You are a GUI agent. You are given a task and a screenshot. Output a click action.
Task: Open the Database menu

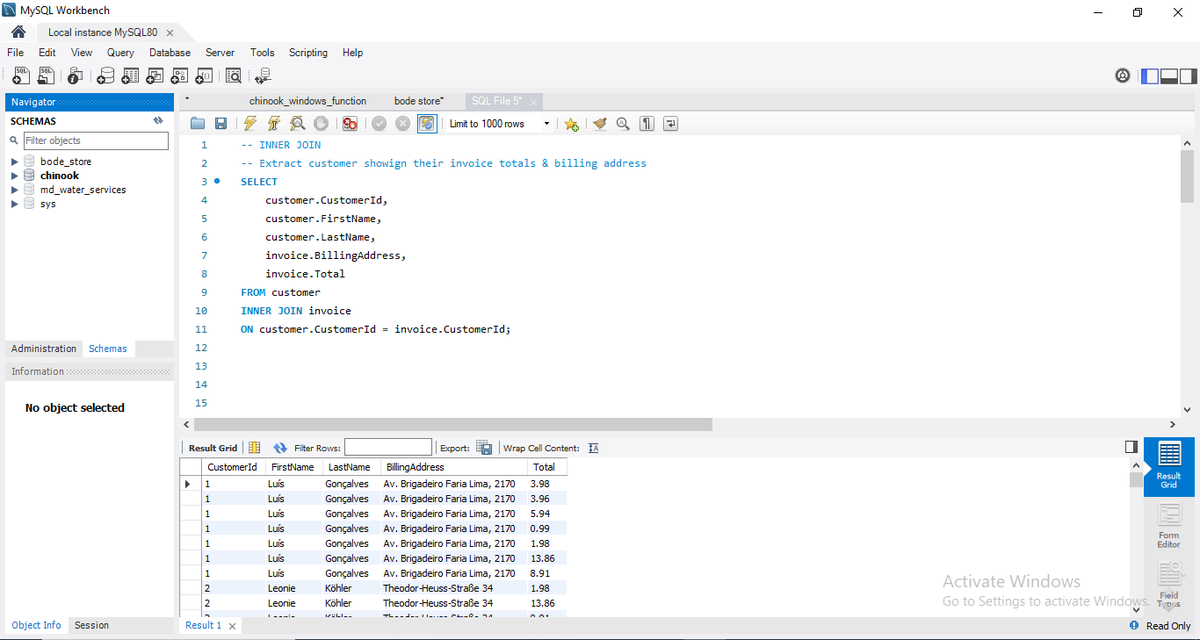tap(170, 52)
